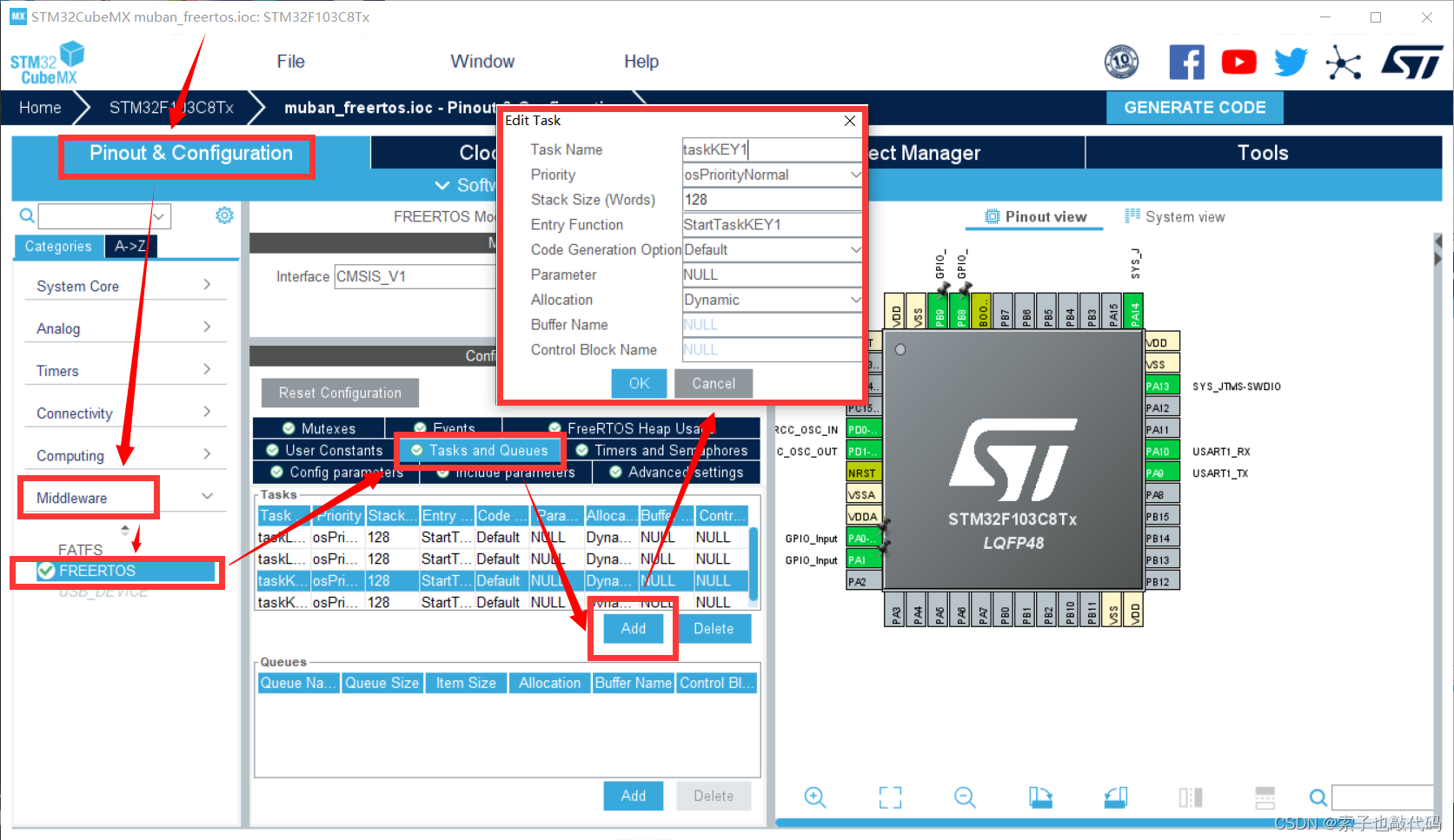Select pin PA13 on the chip
Image resolution: width=1454 pixels, height=840 pixels.
[1162, 386]
